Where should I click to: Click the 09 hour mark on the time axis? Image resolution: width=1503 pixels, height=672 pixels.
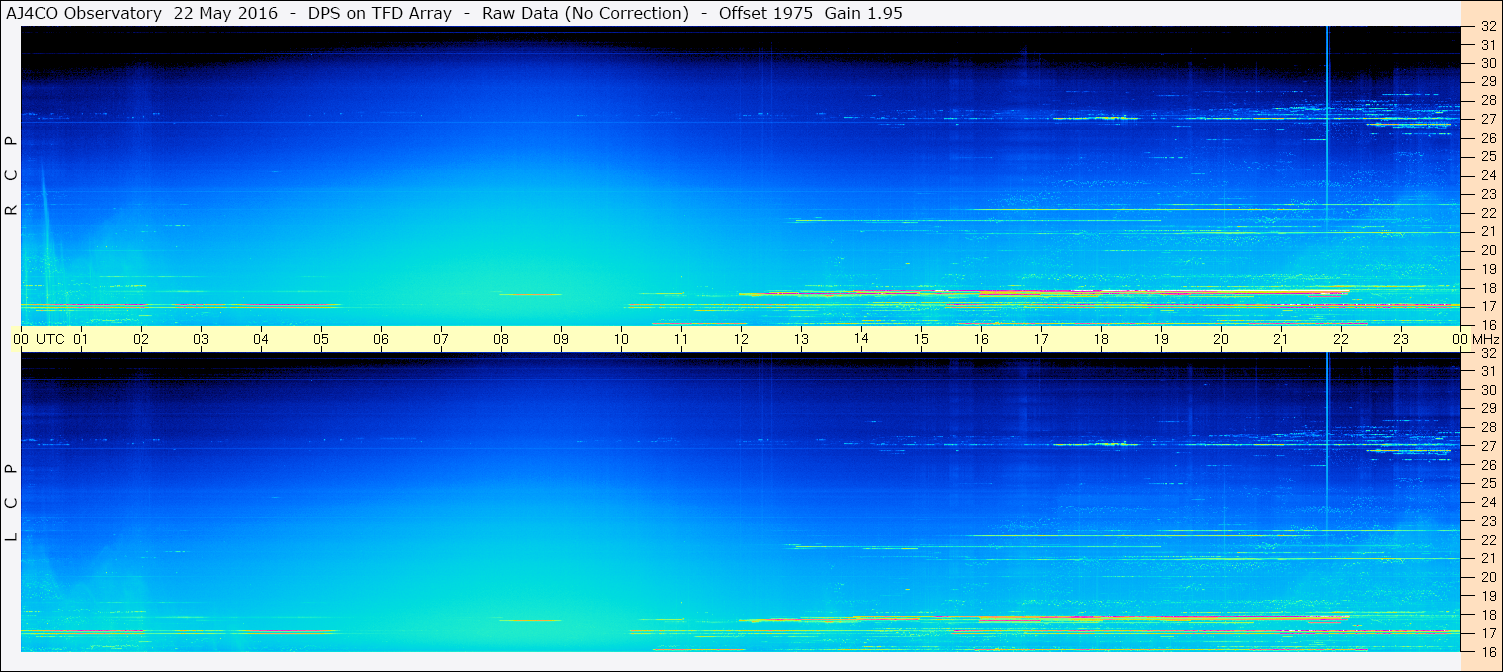pyautogui.click(x=561, y=339)
